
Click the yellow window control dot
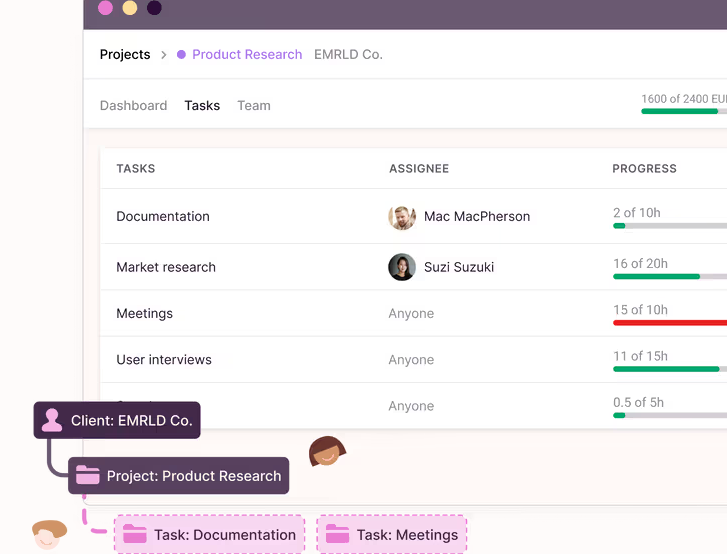(130, 8)
